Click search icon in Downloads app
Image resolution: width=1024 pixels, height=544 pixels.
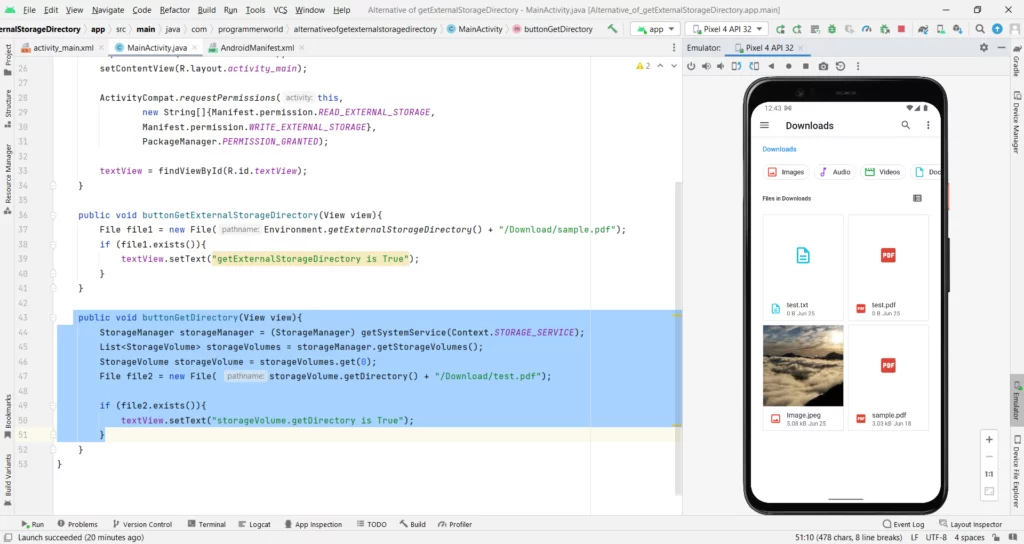tap(905, 125)
